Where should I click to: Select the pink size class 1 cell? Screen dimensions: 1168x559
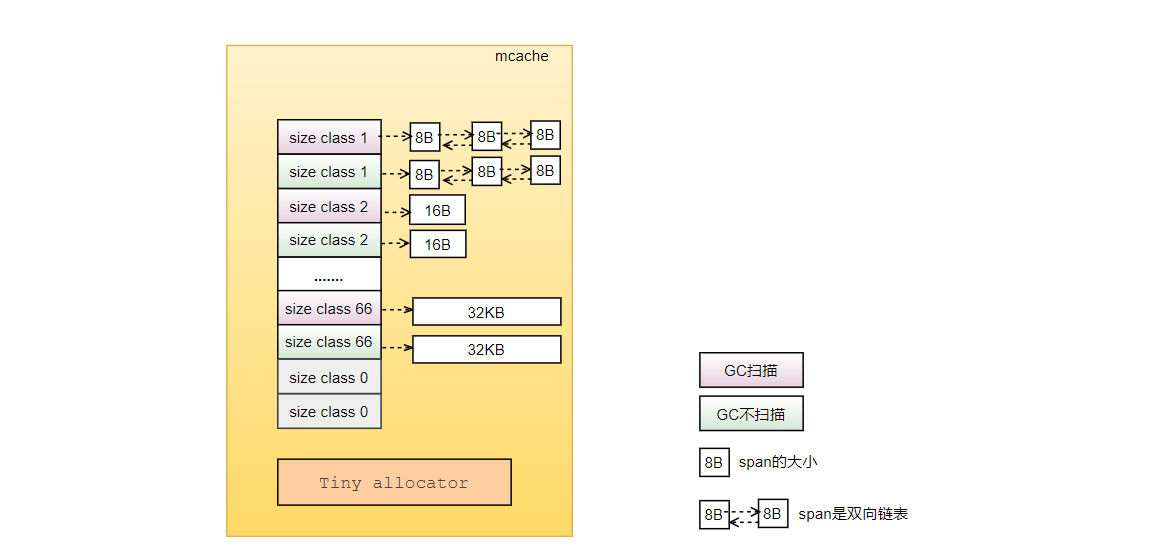click(329, 137)
